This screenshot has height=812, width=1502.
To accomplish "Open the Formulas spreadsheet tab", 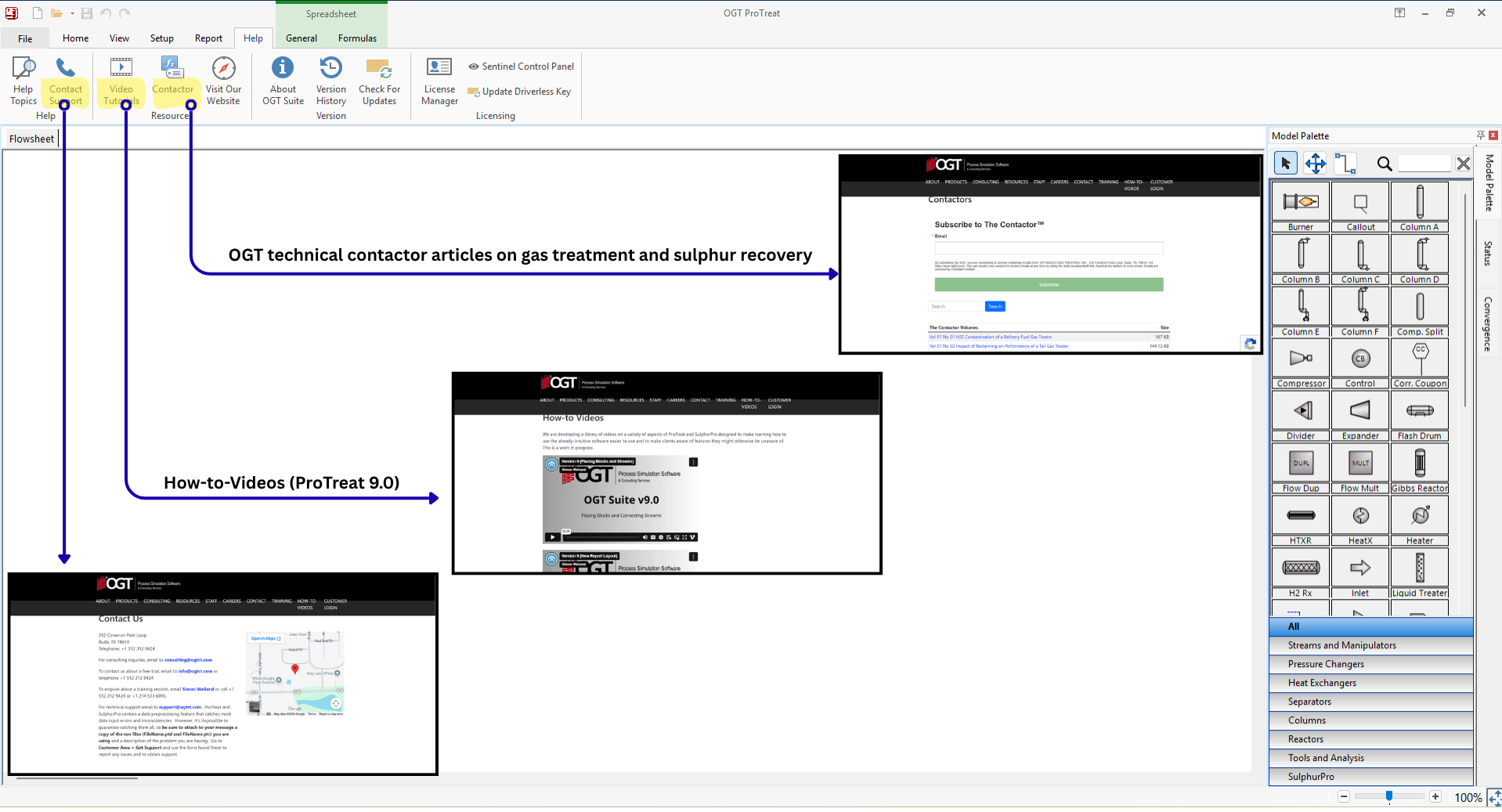I will point(357,38).
